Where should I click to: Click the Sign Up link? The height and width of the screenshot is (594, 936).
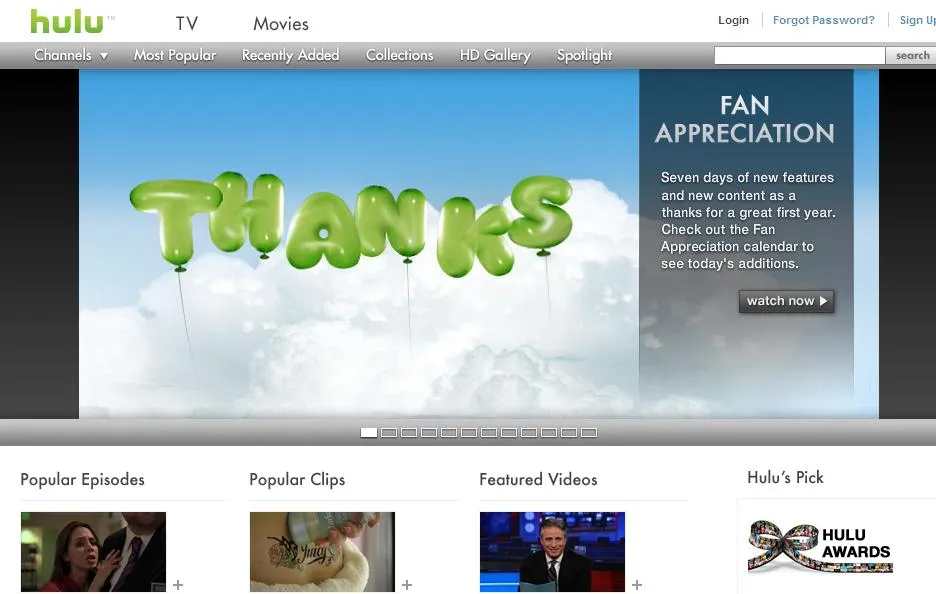click(917, 20)
